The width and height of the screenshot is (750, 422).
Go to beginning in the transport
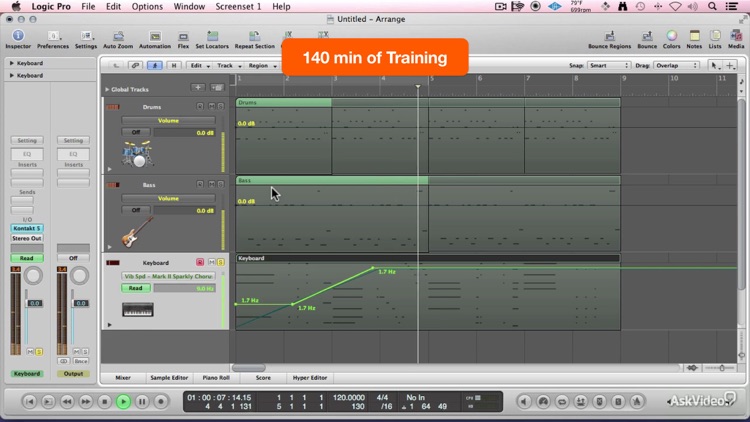point(29,401)
